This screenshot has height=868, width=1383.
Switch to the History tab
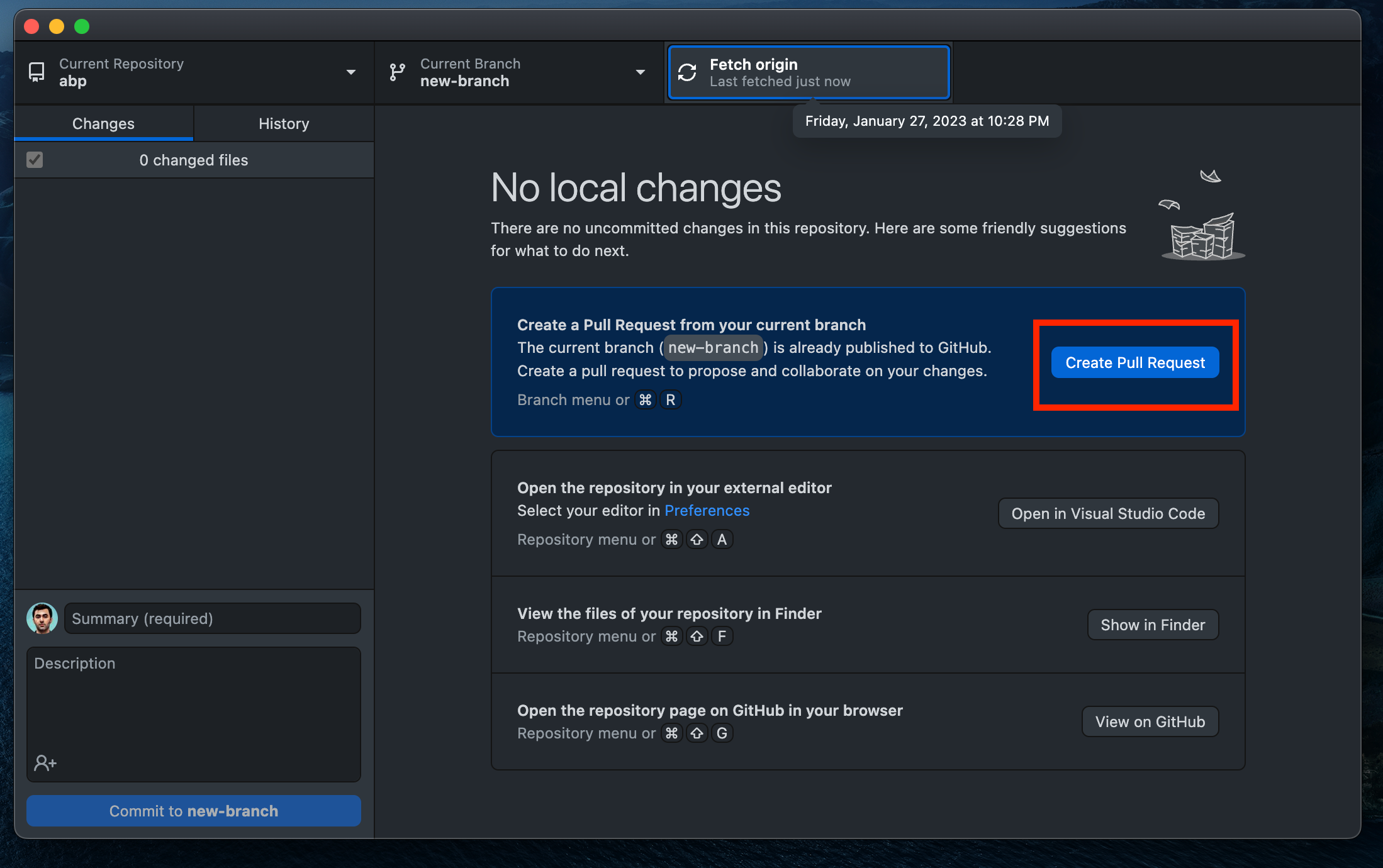pyautogui.click(x=284, y=123)
